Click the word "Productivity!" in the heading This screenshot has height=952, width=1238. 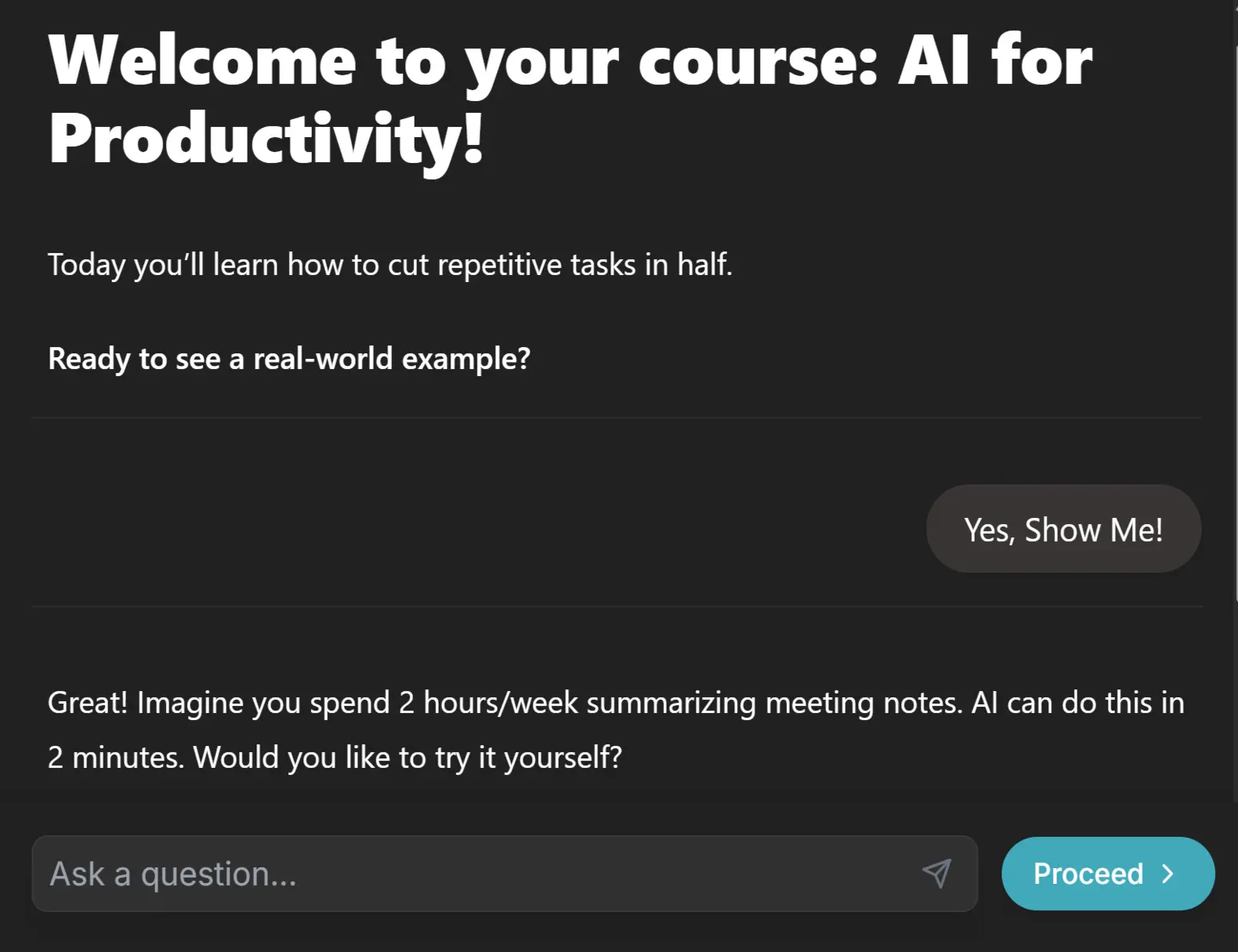pos(266,139)
